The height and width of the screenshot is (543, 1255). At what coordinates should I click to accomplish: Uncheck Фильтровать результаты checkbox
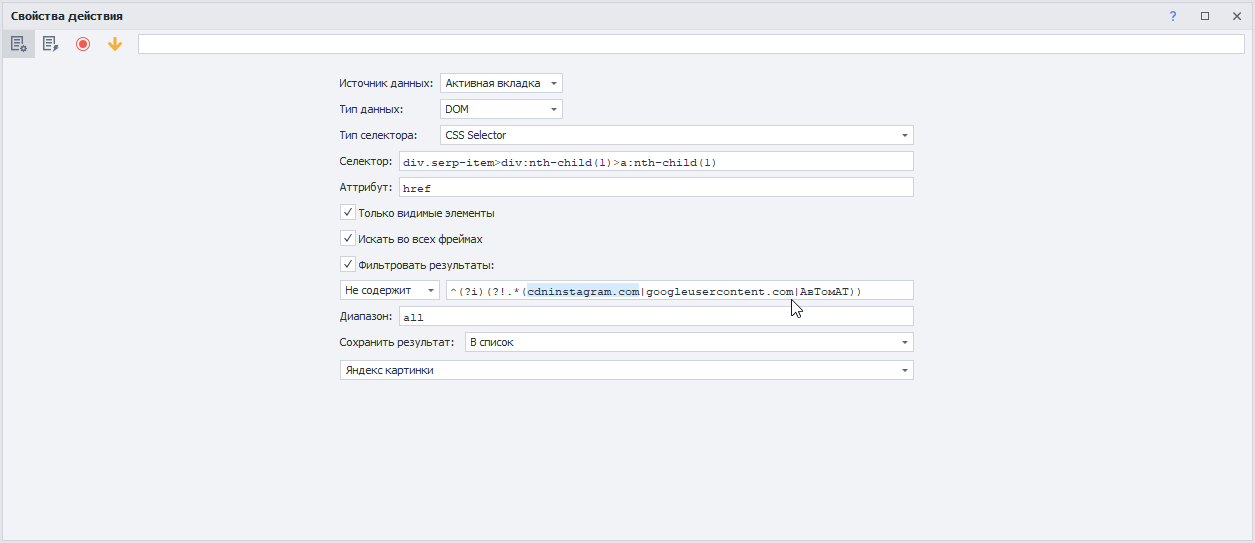click(348, 265)
